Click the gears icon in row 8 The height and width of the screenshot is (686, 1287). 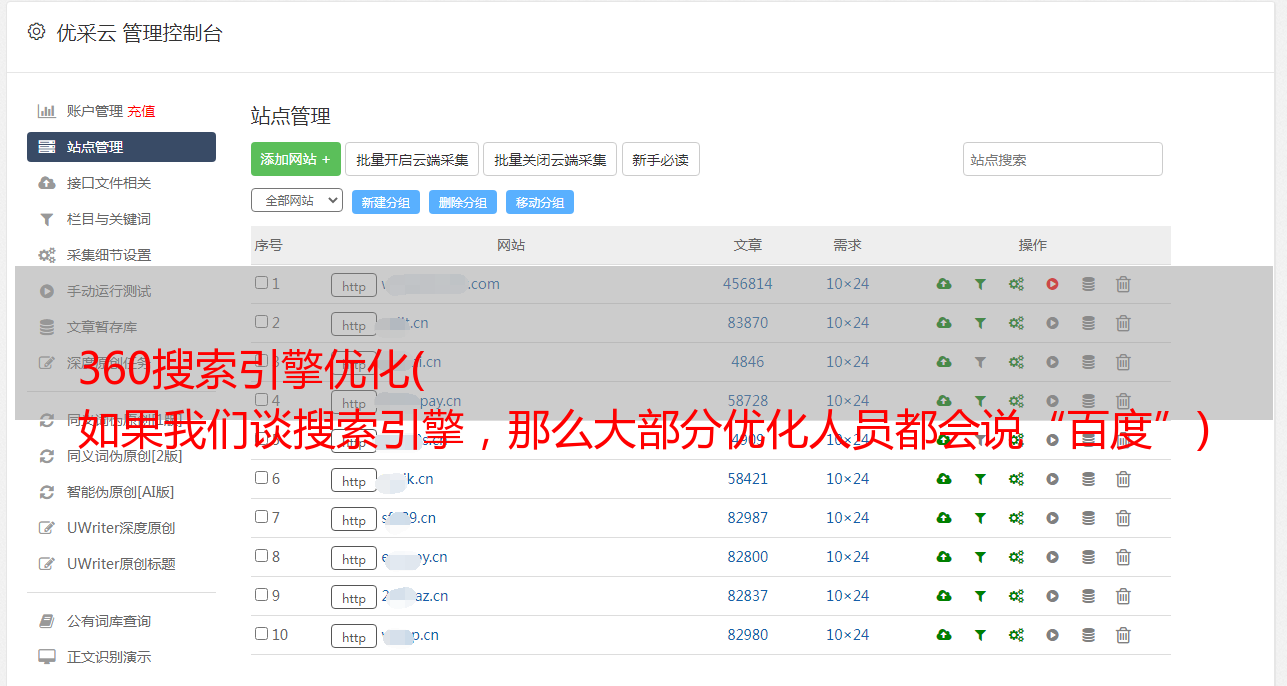[x=1016, y=557]
